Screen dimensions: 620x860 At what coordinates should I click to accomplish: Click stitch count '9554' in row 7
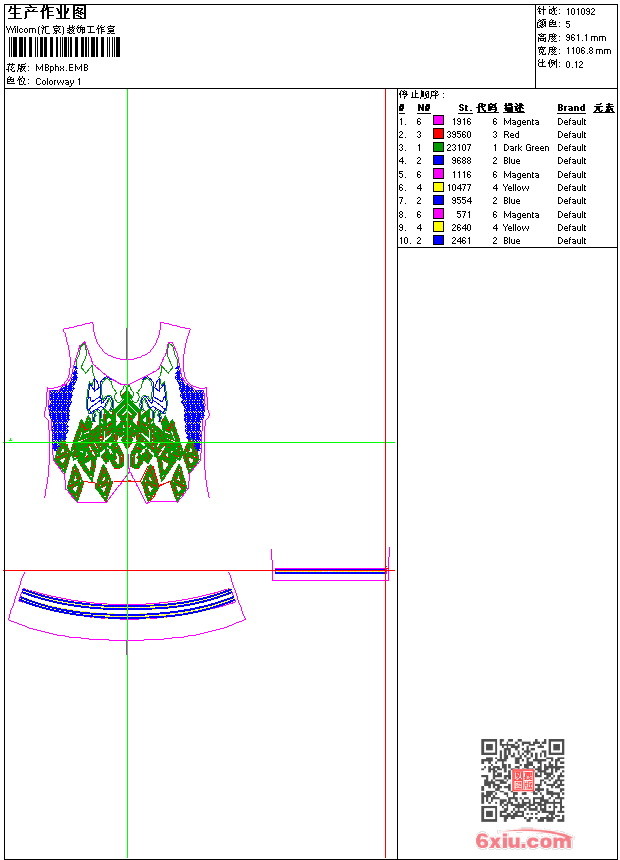tap(461, 201)
